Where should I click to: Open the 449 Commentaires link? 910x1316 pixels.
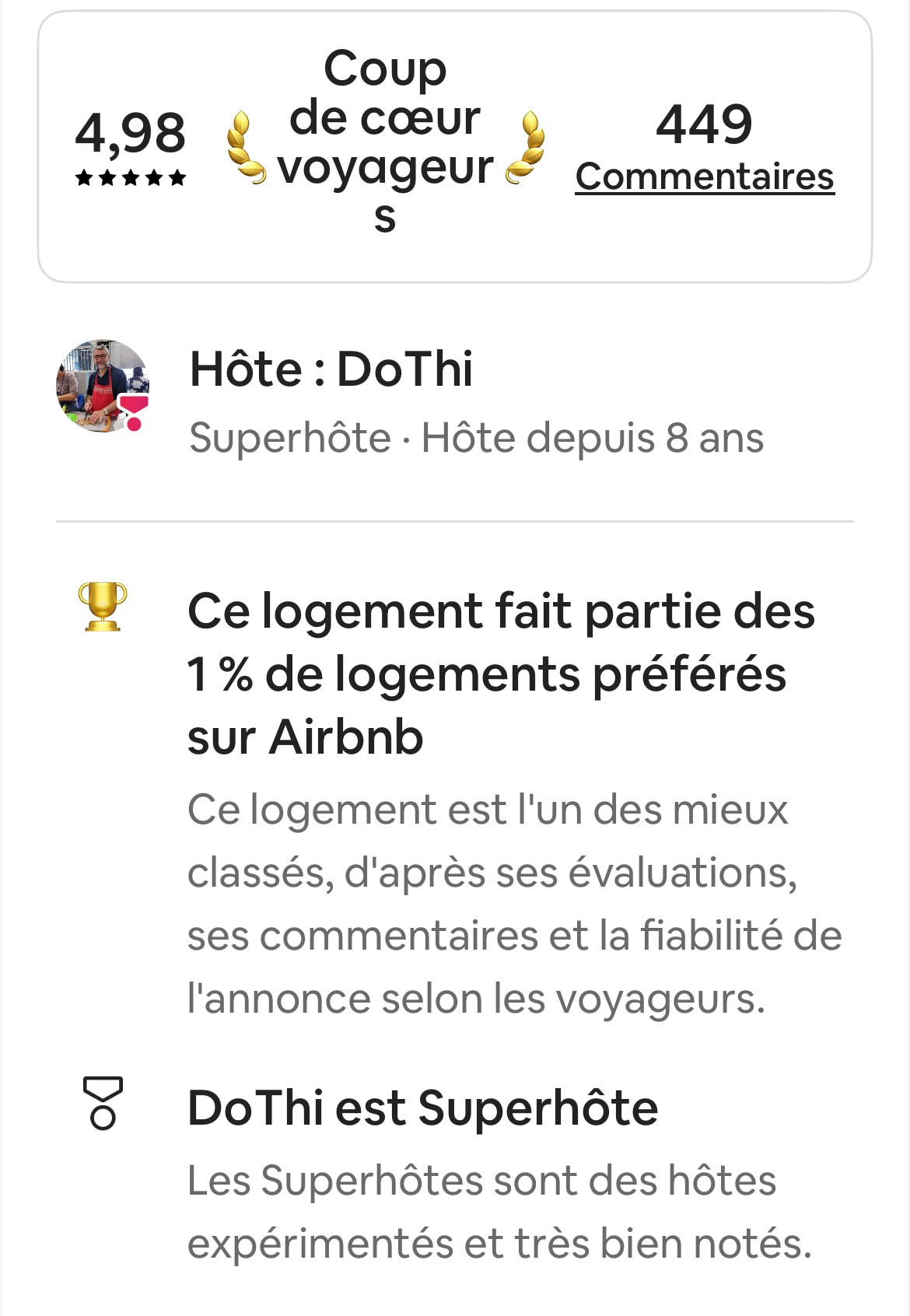click(x=705, y=148)
